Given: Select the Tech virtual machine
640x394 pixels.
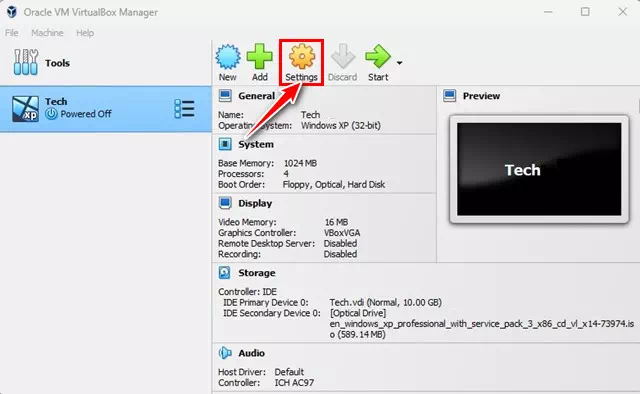Looking at the screenshot, I should 106,109.
